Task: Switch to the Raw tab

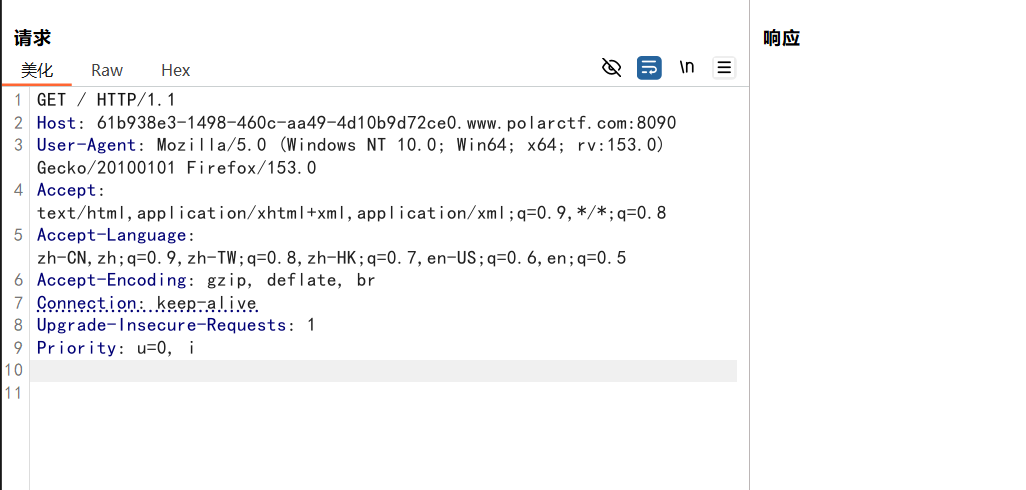Action: pos(107,70)
